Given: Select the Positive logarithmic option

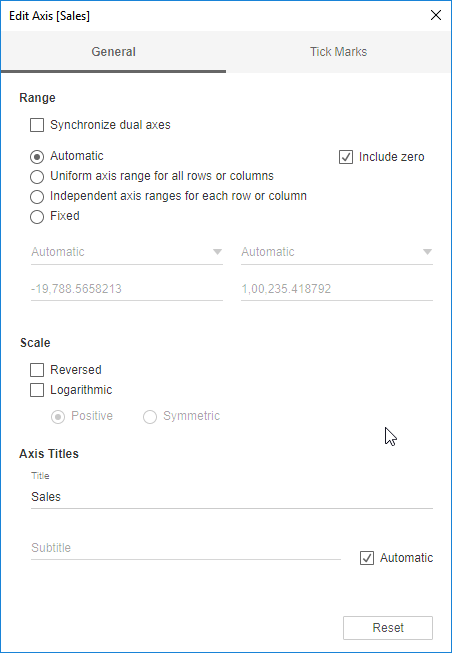Looking at the screenshot, I should [58, 416].
